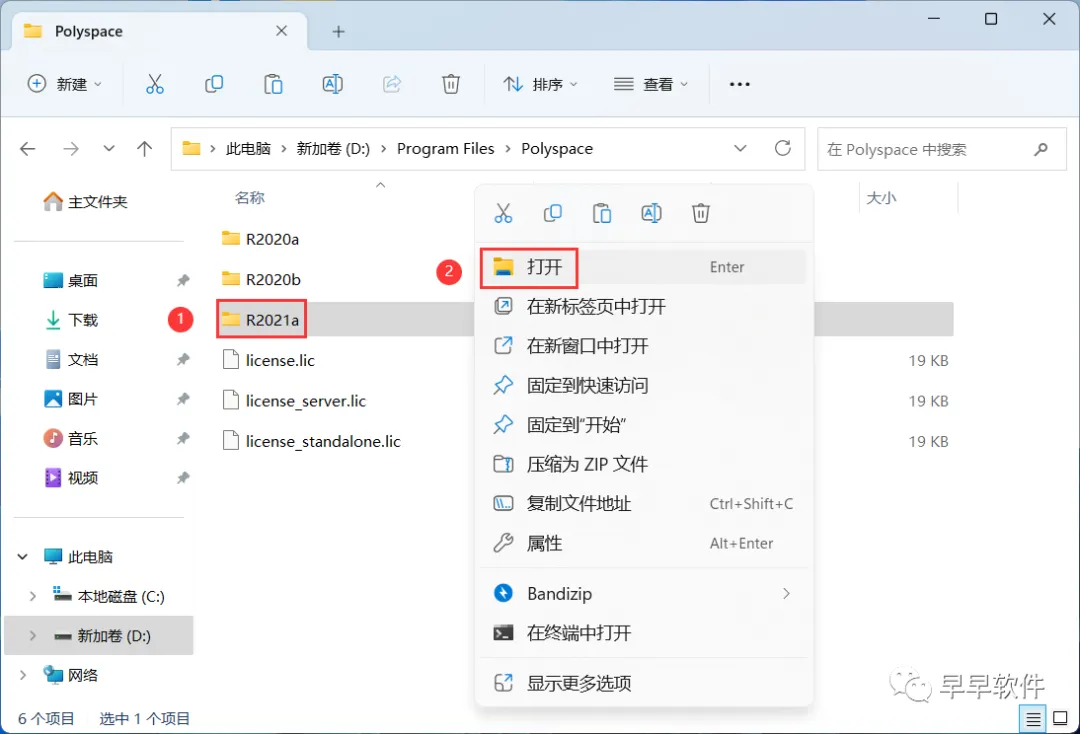The image size is (1080, 734).
Task: Sort by the 名称 column header
Action: (249, 198)
